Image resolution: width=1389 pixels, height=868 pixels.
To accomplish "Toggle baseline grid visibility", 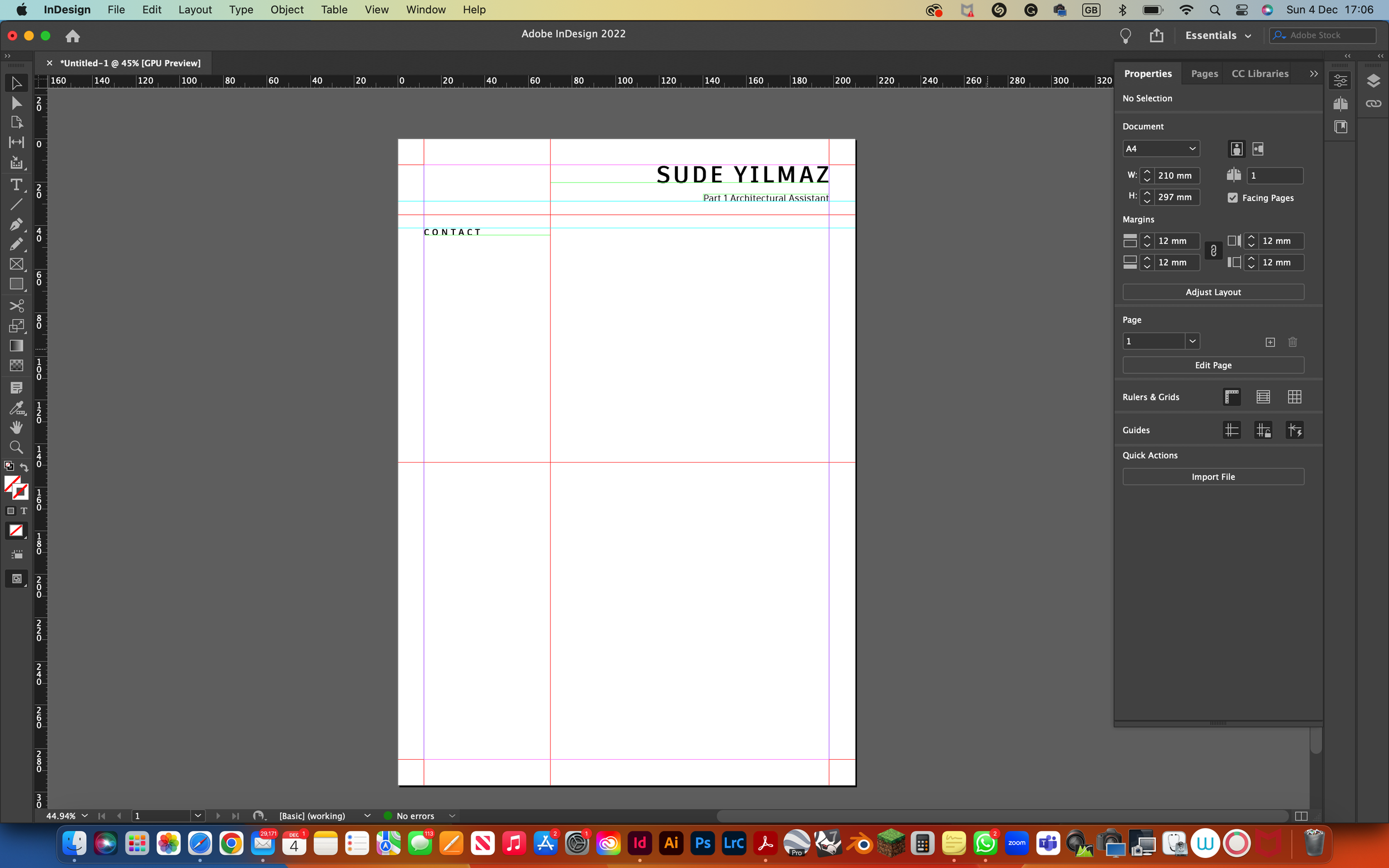I will [x=1263, y=397].
